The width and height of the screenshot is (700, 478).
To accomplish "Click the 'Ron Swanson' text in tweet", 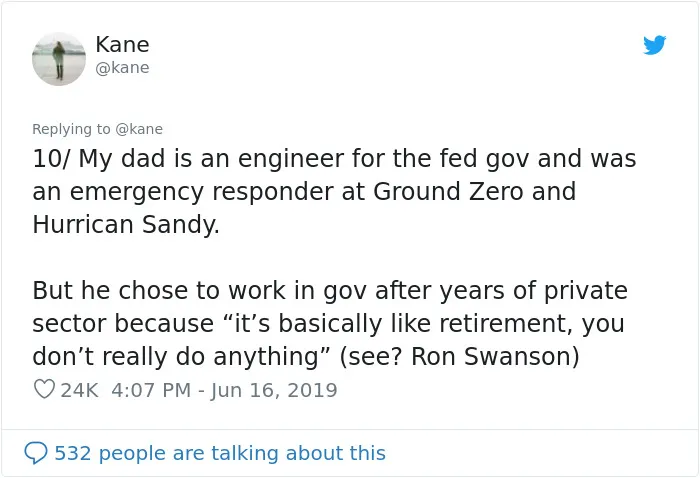I will click(x=495, y=357).
